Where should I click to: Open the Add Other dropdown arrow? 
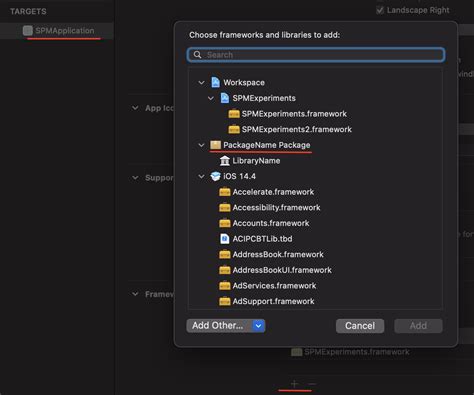259,326
